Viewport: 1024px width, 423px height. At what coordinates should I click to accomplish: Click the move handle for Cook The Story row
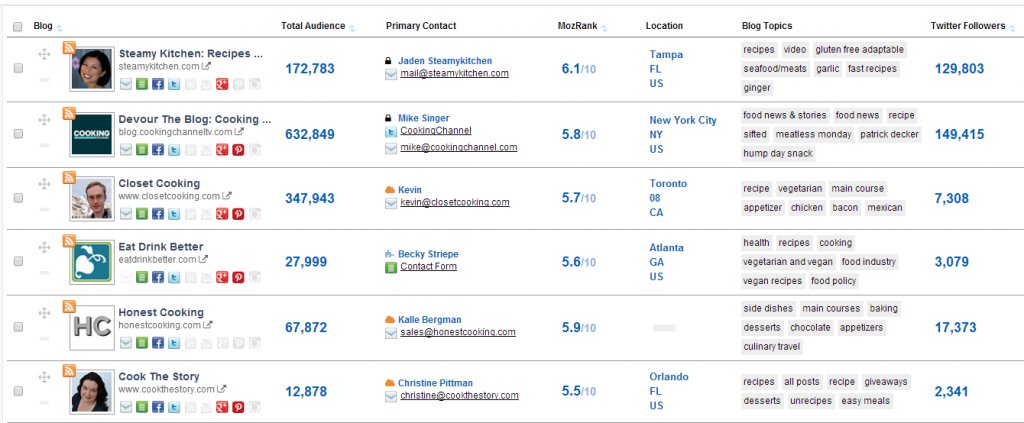click(44, 377)
